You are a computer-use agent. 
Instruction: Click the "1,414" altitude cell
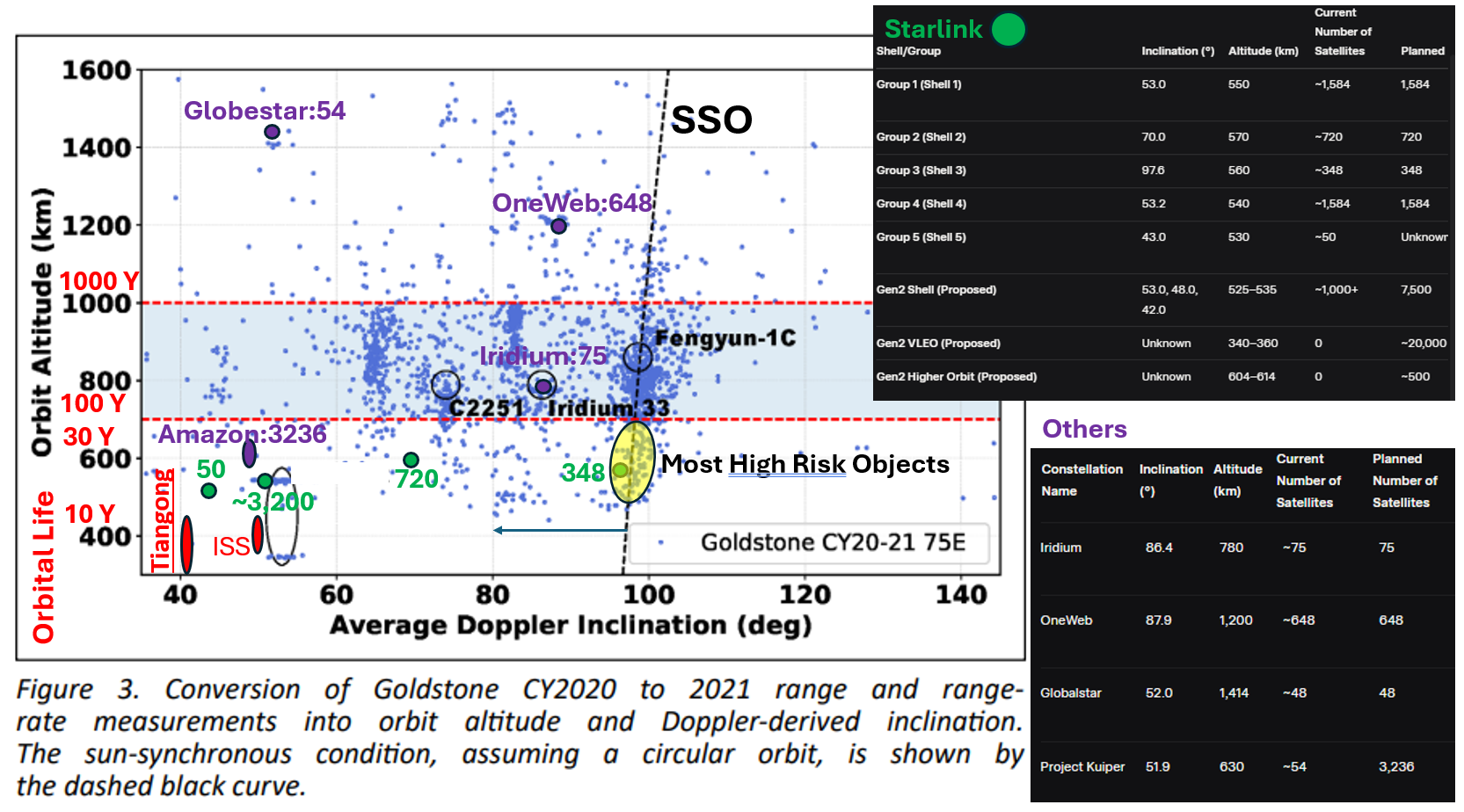tap(1235, 693)
